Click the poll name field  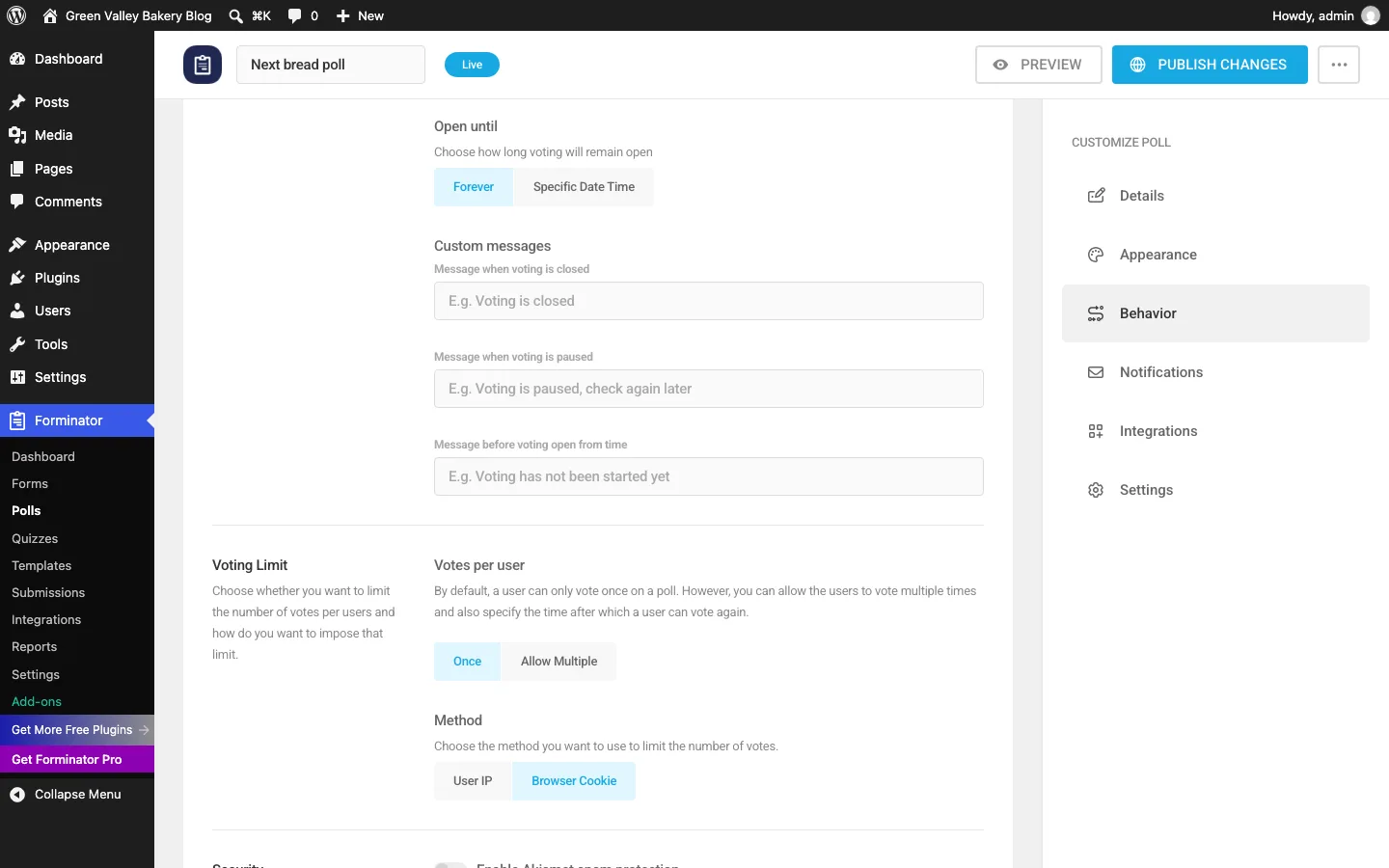[331, 65]
